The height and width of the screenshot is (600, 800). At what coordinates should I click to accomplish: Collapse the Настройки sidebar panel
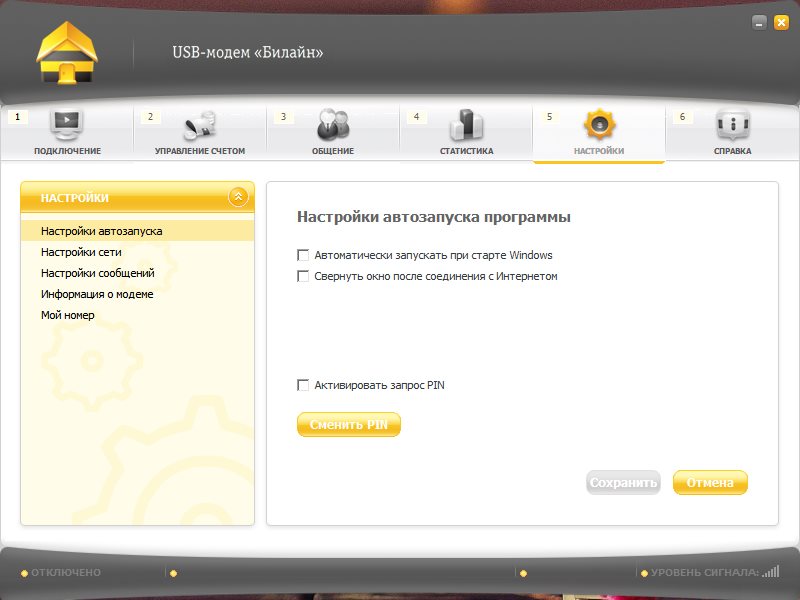pyautogui.click(x=238, y=197)
